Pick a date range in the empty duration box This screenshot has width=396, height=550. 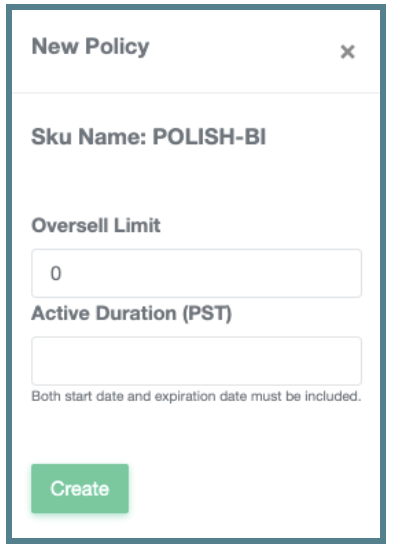[x=196, y=361]
